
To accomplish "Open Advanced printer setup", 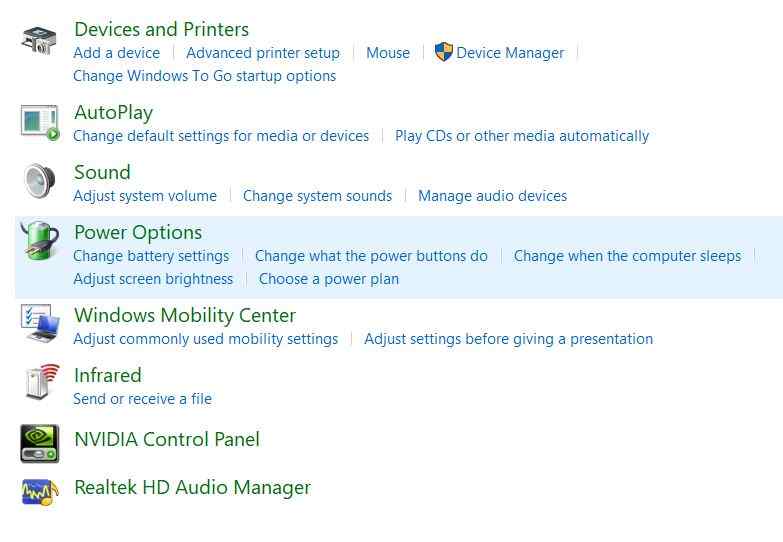I will pos(263,53).
